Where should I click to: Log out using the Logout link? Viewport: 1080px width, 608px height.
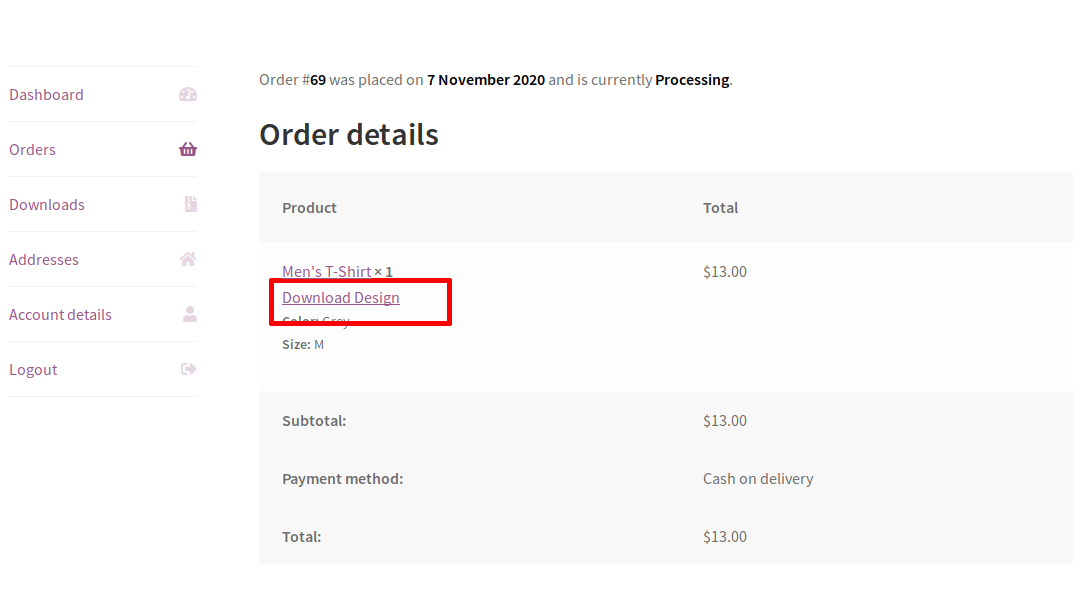[x=33, y=370]
